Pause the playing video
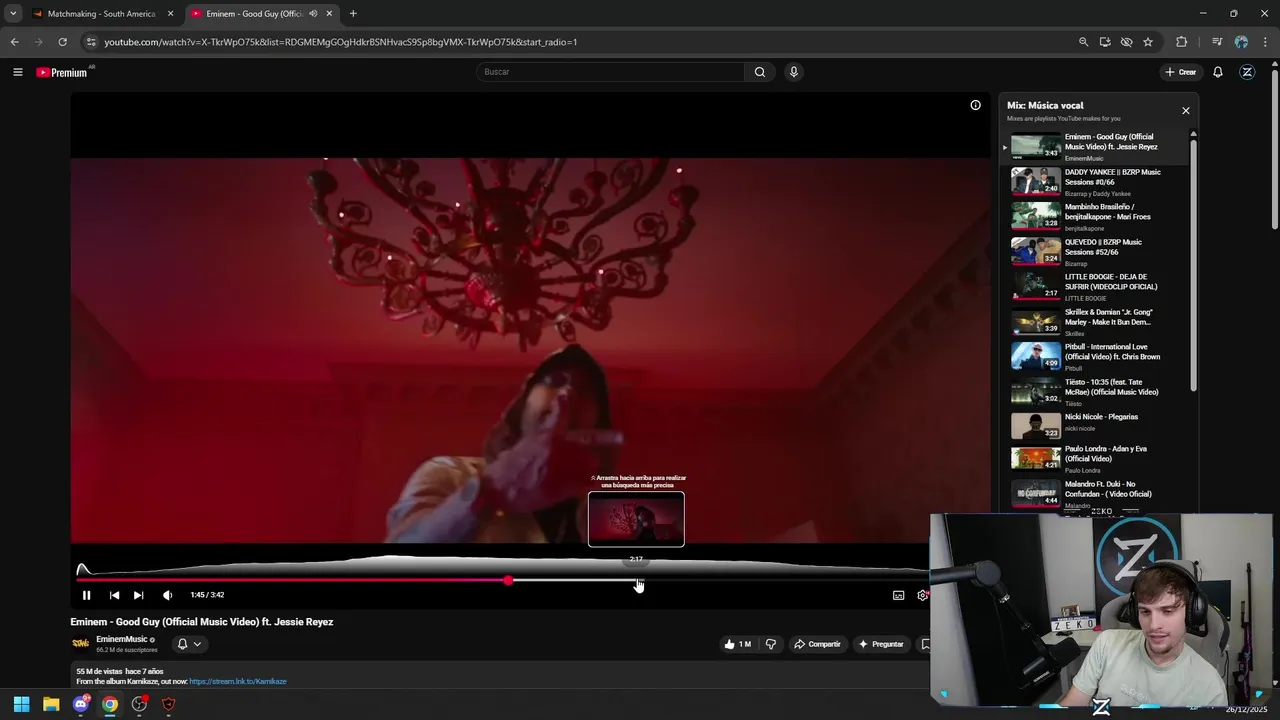Image resolution: width=1280 pixels, height=720 pixels. tap(86, 595)
